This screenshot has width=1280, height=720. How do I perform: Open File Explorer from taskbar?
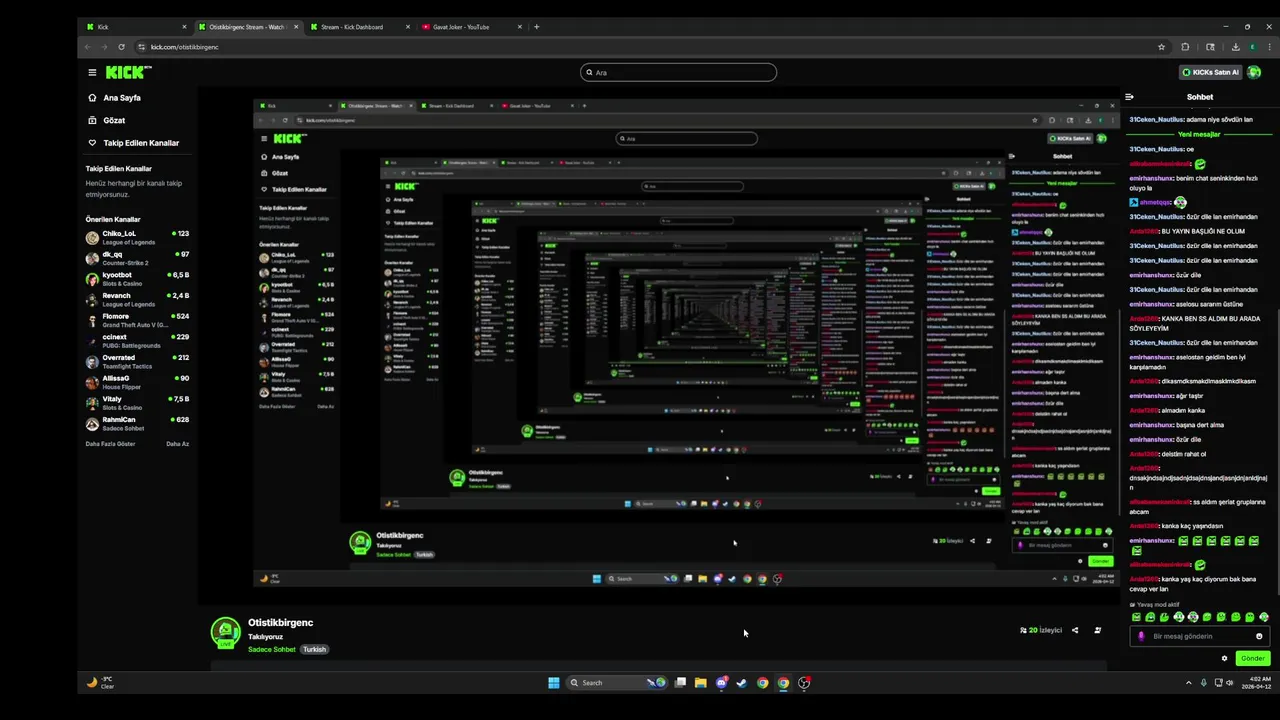pyautogui.click(x=701, y=683)
